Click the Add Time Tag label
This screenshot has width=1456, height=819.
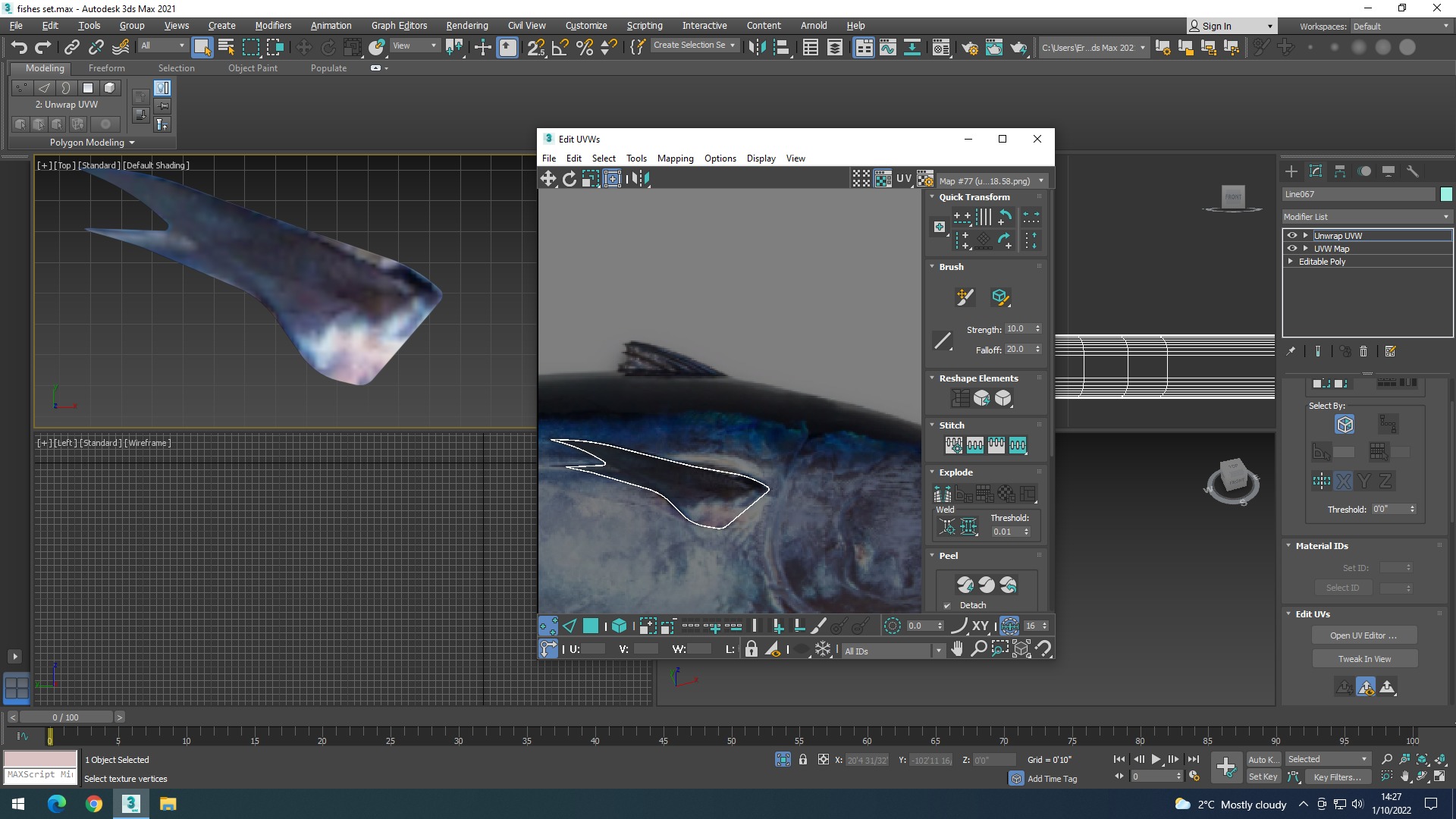coord(1052,779)
